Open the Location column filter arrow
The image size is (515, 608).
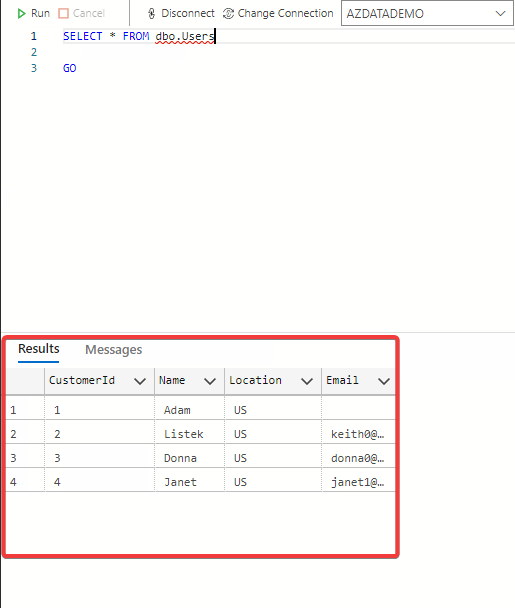pos(307,381)
